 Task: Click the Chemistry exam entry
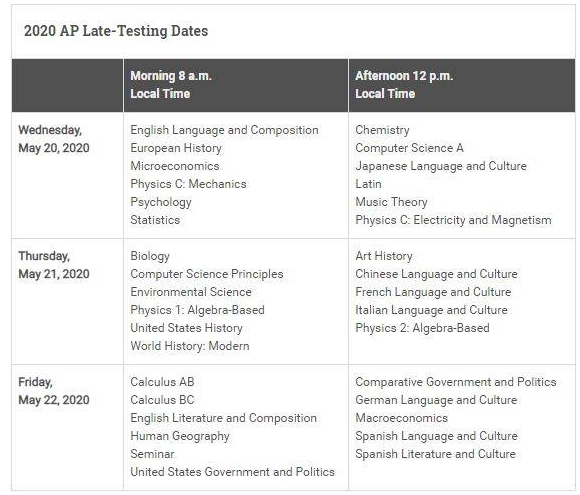[382, 130]
